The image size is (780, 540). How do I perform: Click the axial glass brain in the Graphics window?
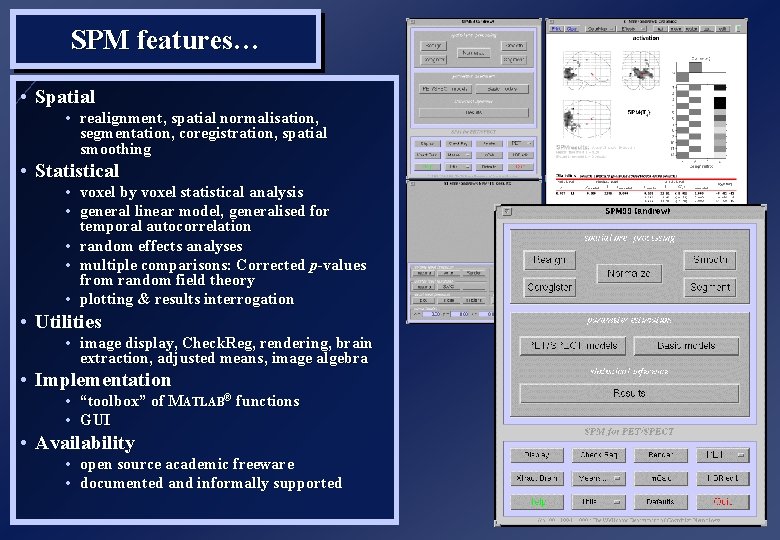[x=587, y=118]
